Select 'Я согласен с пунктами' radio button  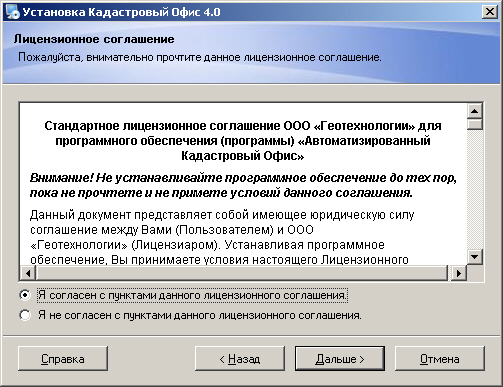[x=25, y=295]
